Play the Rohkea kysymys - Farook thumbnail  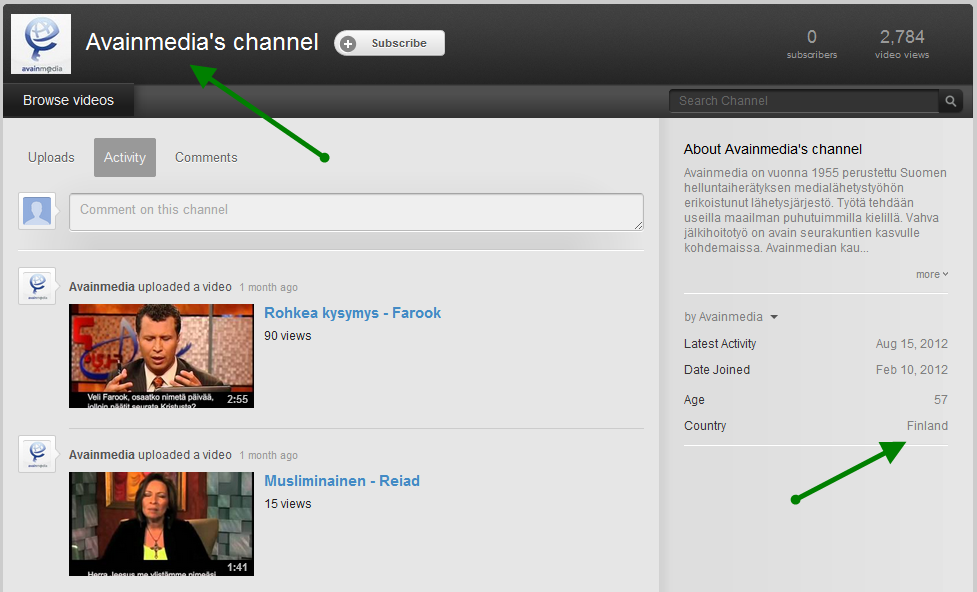pyautogui.click(x=161, y=356)
